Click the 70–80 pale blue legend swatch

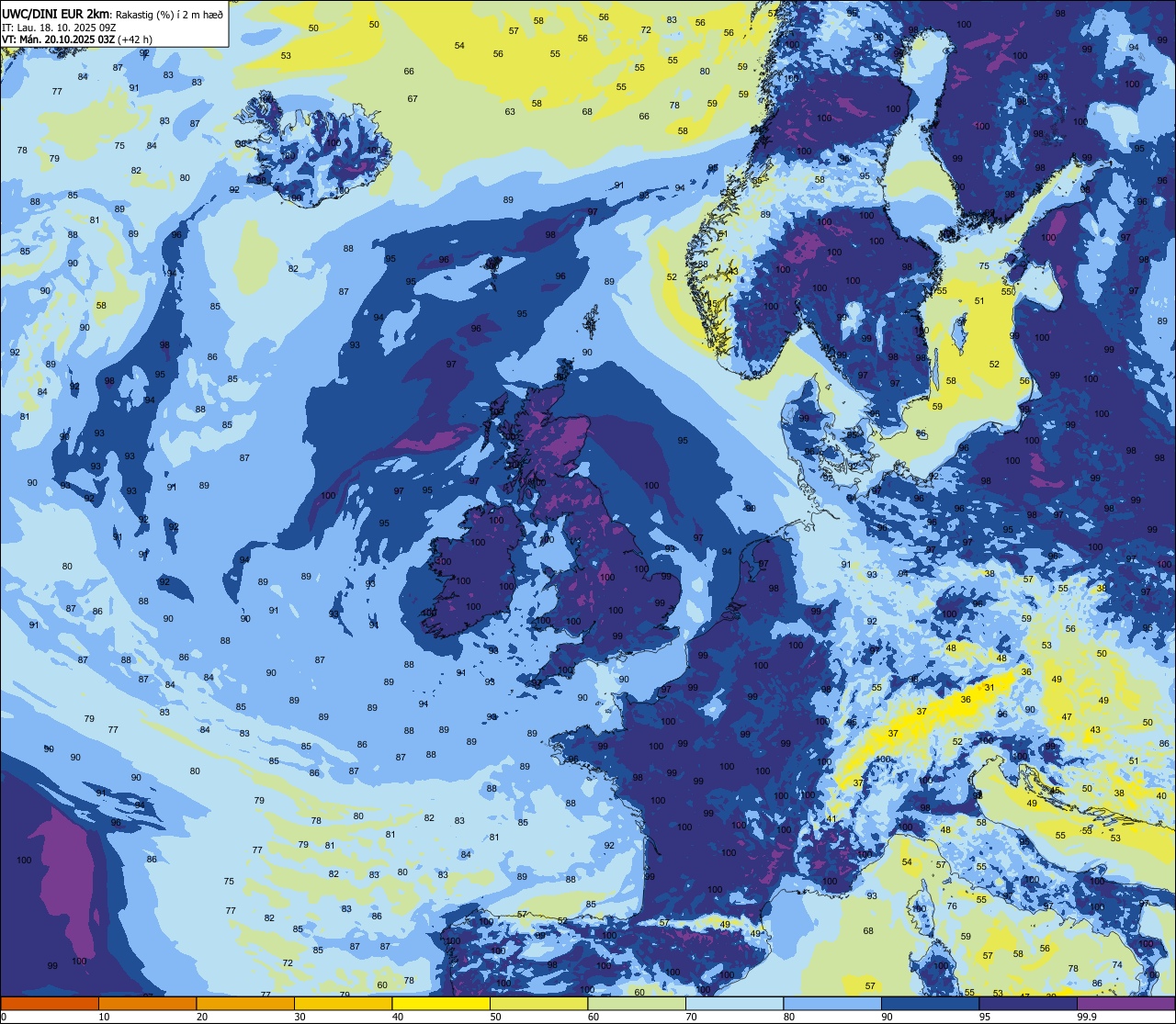tap(734, 1003)
